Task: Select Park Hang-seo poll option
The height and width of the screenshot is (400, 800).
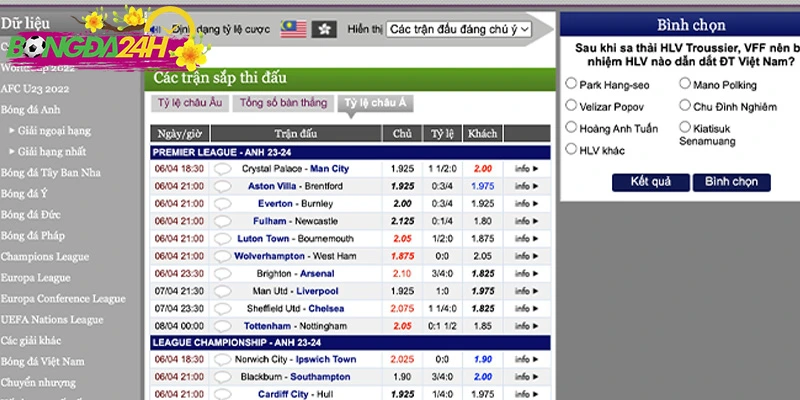Action: 571,83
